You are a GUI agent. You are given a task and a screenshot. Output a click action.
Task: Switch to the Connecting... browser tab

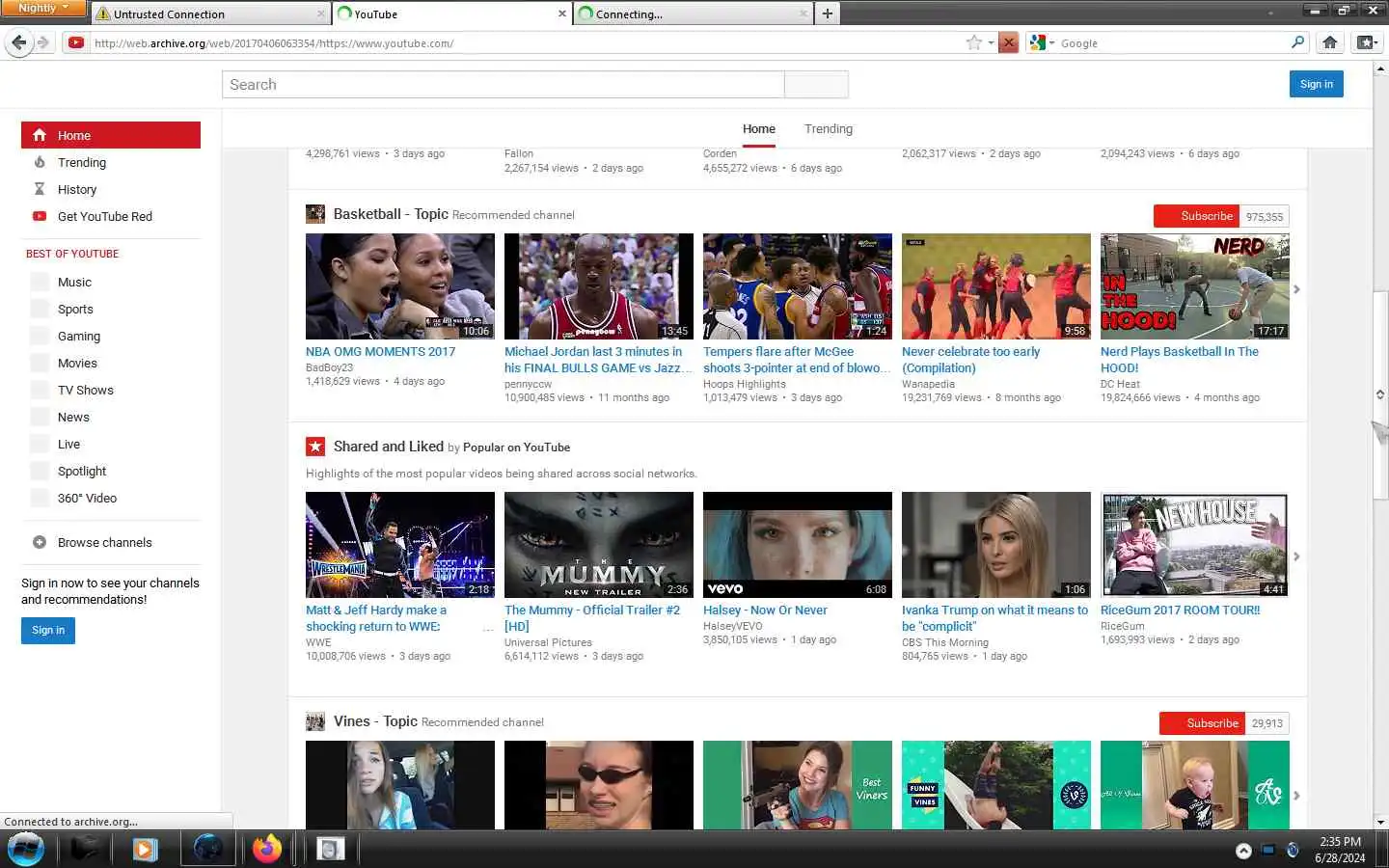coord(692,14)
